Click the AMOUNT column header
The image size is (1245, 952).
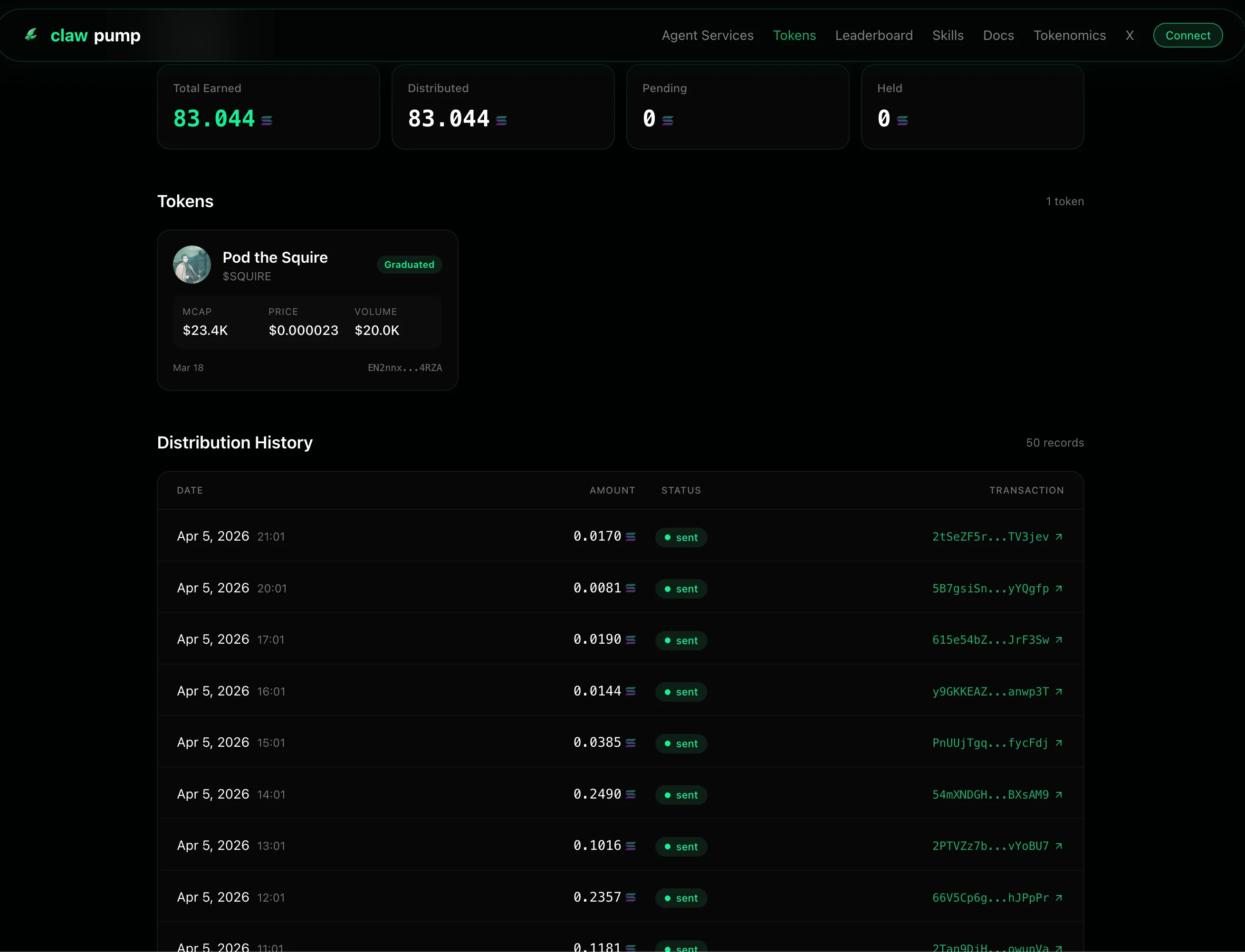pyautogui.click(x=612, y=490)
